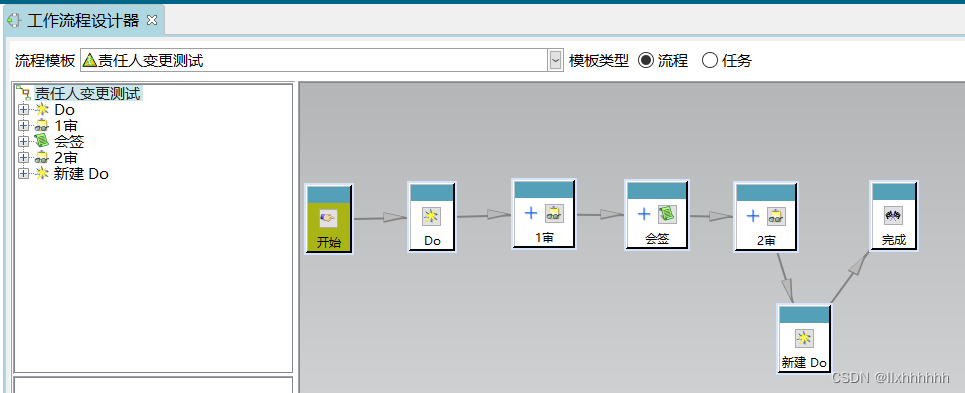This screenshot has height=393, width=965.
Task: Click the 新建 Do star icon in tree
Action: [x=42, y=174]
